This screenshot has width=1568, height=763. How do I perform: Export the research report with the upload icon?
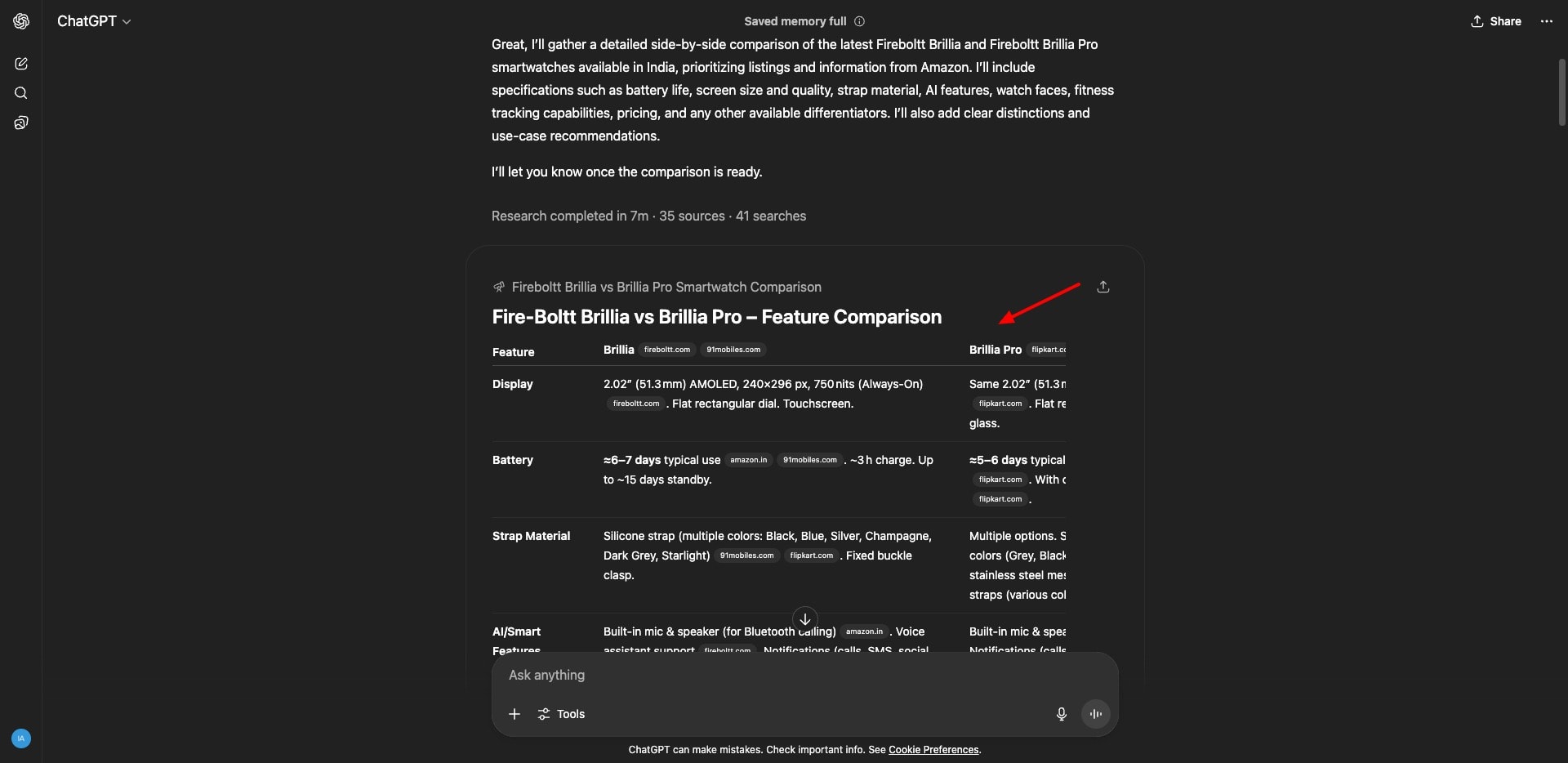point(1102,287)
